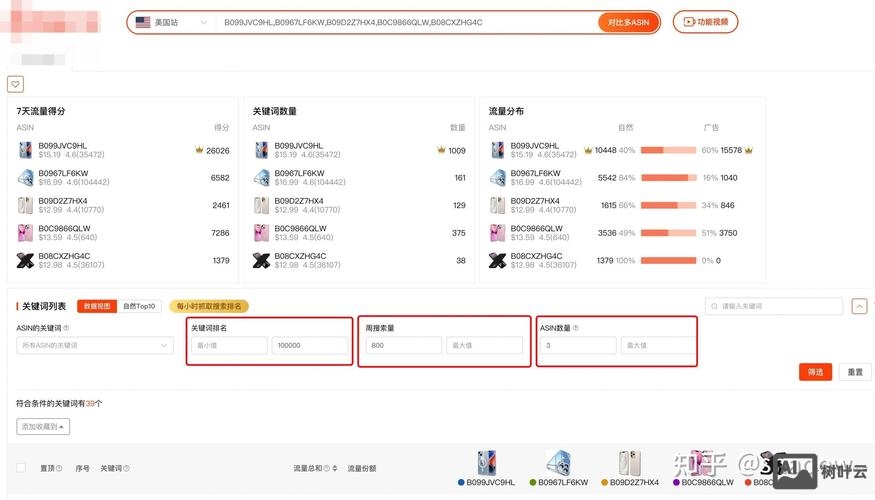Viewport: 875px width, 500px height.
Task: Open the 添加收藏到 dropdown
Action: tap(43, 426)
